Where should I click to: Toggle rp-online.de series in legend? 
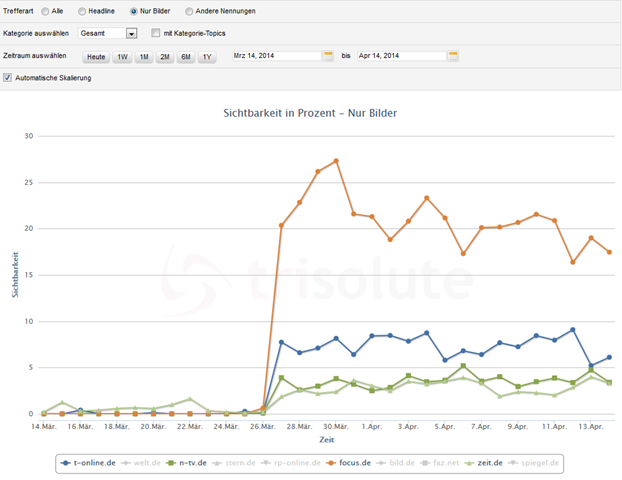click(291, 463)
